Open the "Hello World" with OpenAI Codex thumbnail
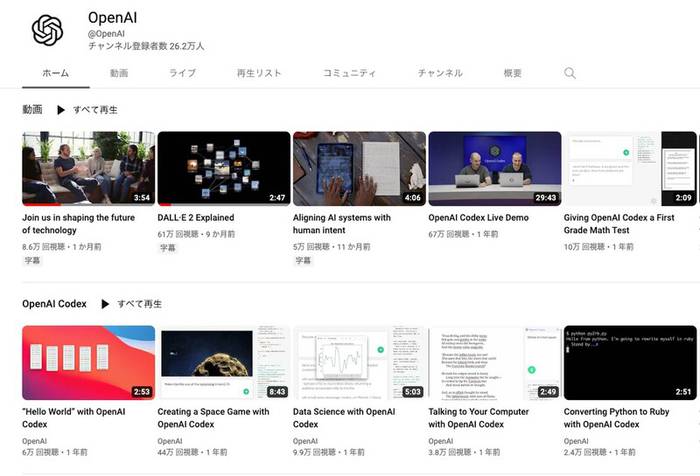Screen dimensions: 700x476 pyautogui.click(x=88, y=363)
